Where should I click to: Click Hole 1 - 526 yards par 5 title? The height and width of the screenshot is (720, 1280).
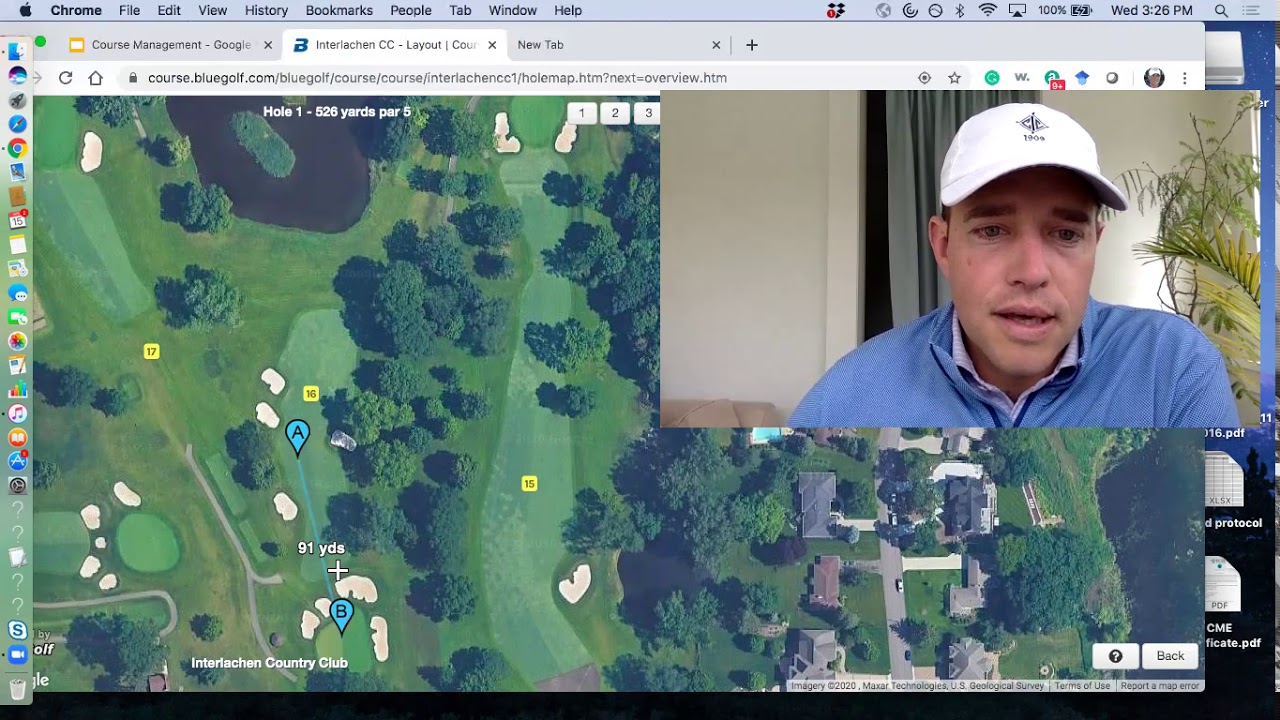point(337,112)
